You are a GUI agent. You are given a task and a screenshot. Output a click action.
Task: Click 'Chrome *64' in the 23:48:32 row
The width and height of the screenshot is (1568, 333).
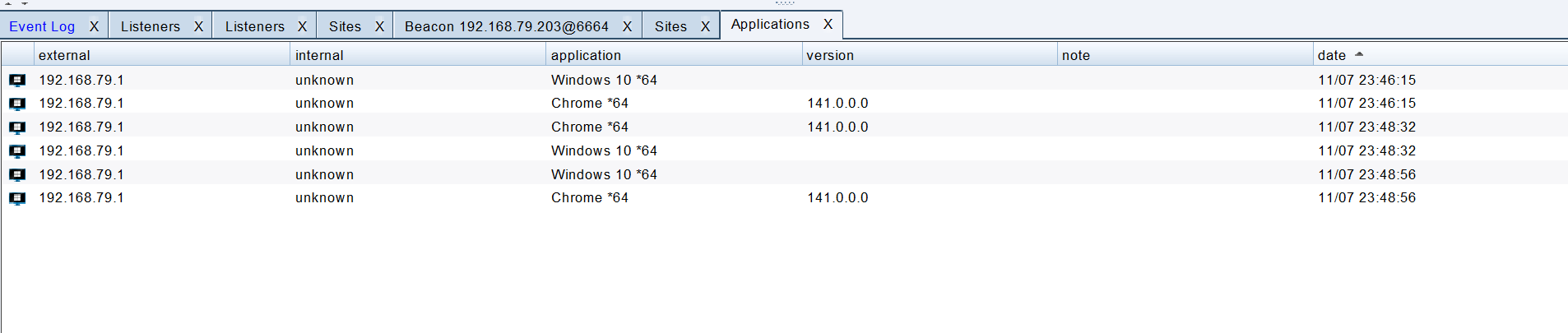click(590, 127)
